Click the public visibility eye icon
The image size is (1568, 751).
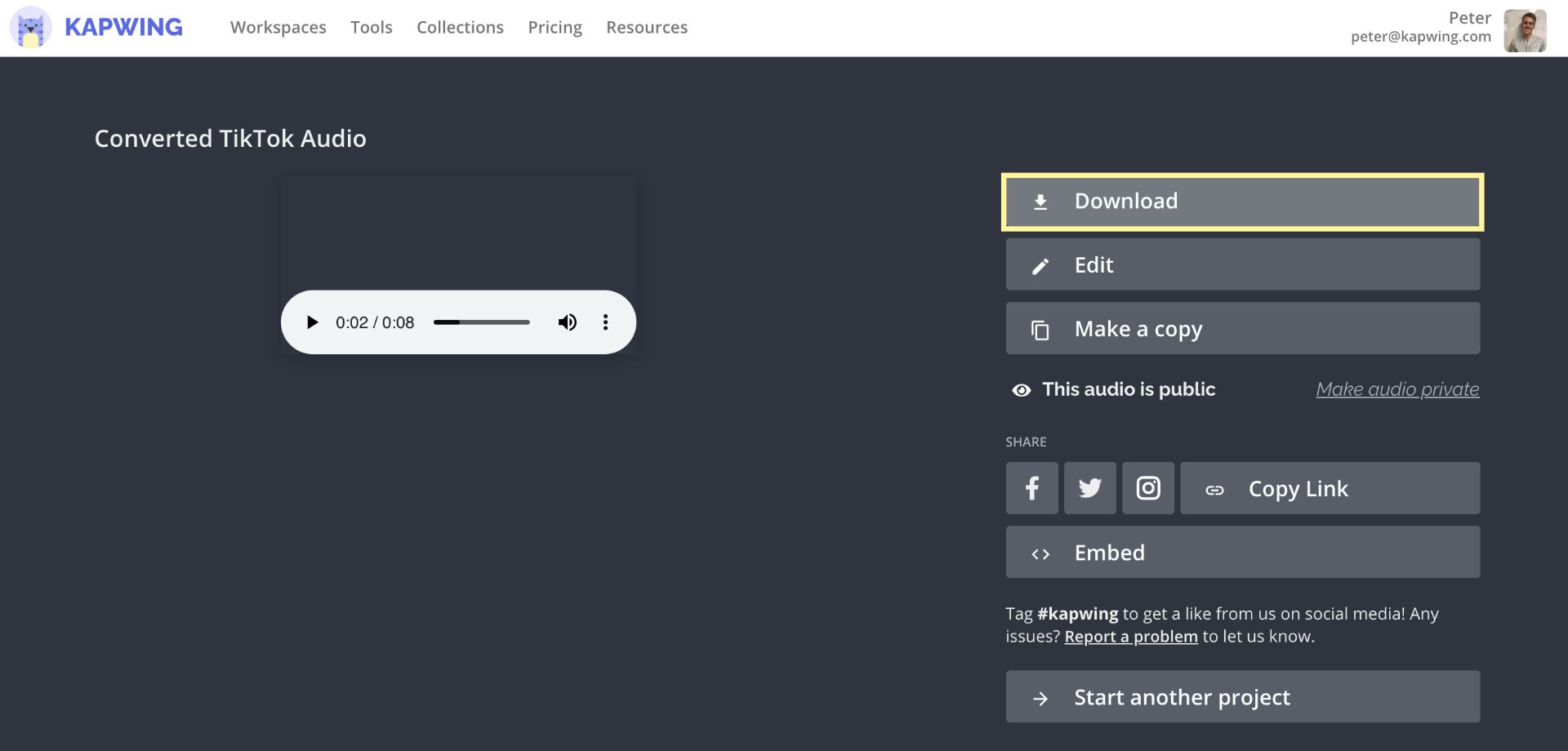(x=1021, y=390)
